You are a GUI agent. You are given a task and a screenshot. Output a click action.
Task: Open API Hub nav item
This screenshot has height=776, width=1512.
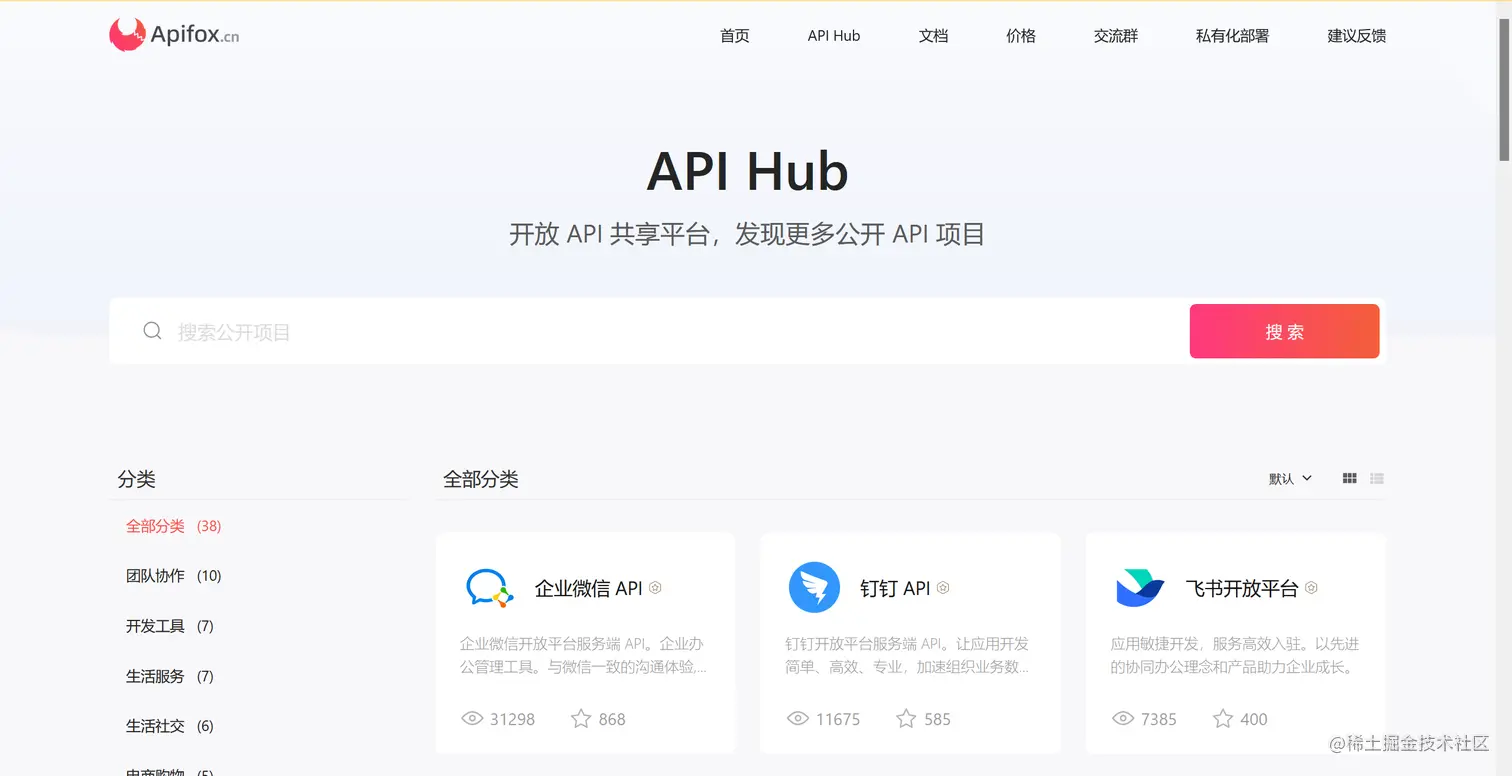click(x=834, y=36)
